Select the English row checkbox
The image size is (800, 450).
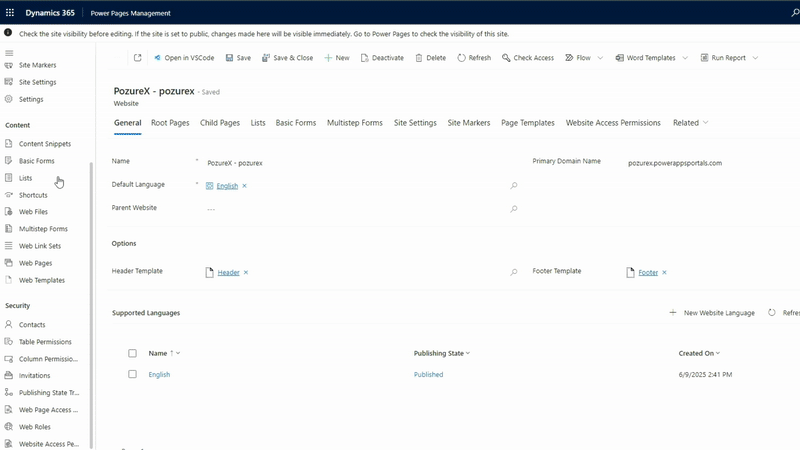133,374
